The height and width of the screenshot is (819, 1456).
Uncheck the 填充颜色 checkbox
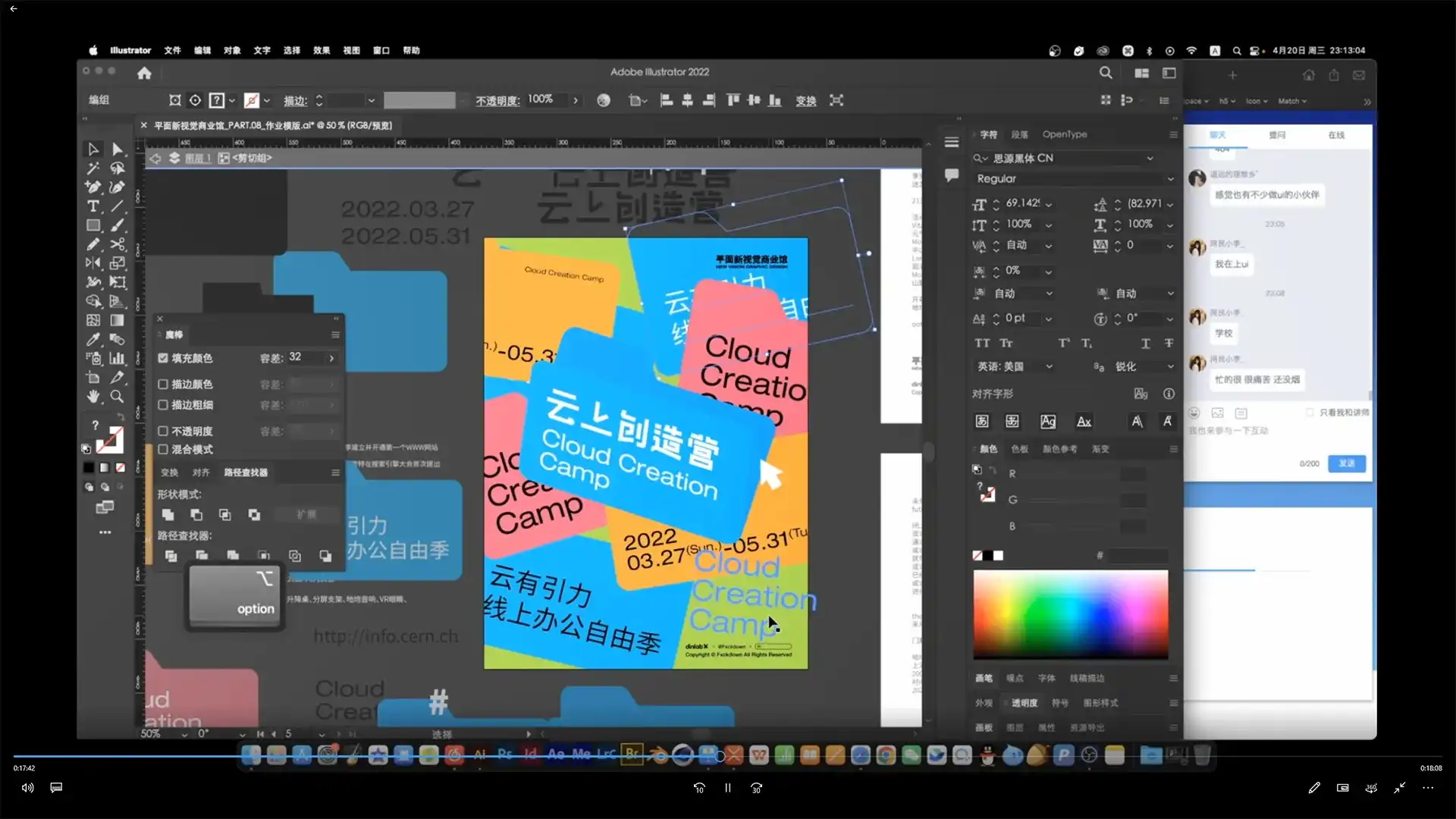click(163, 358)
